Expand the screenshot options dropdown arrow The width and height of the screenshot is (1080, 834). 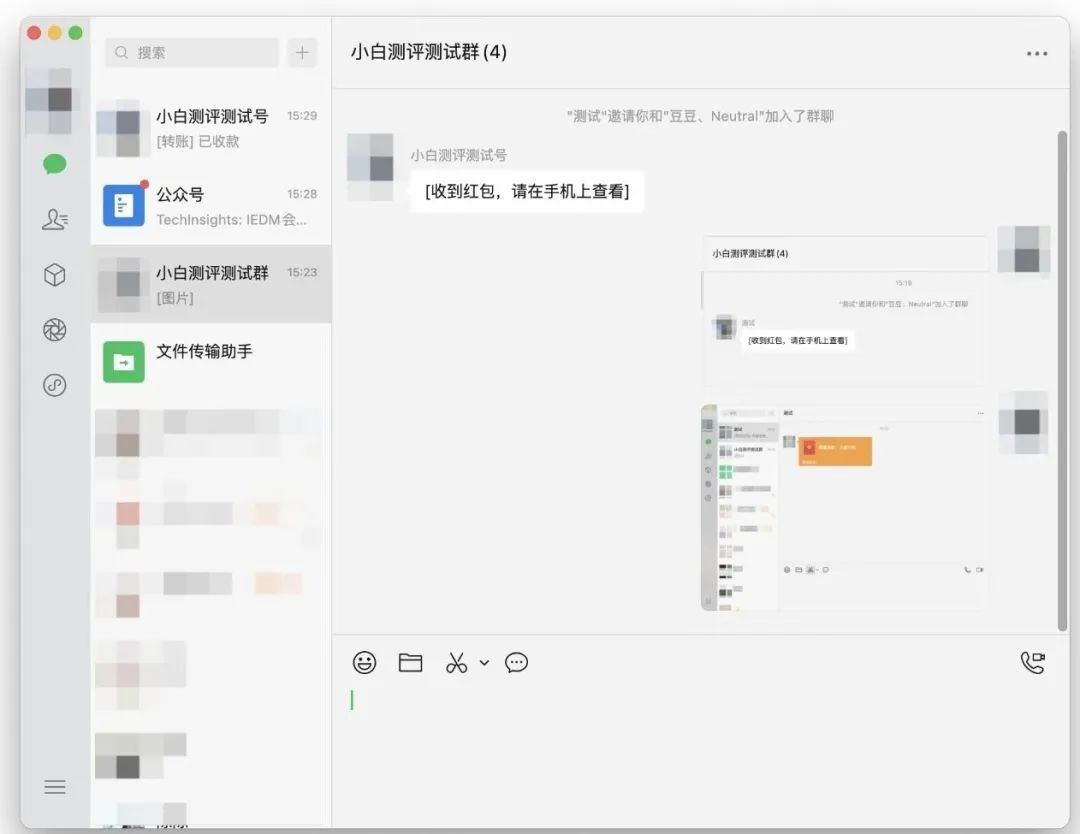coord(484,662)
